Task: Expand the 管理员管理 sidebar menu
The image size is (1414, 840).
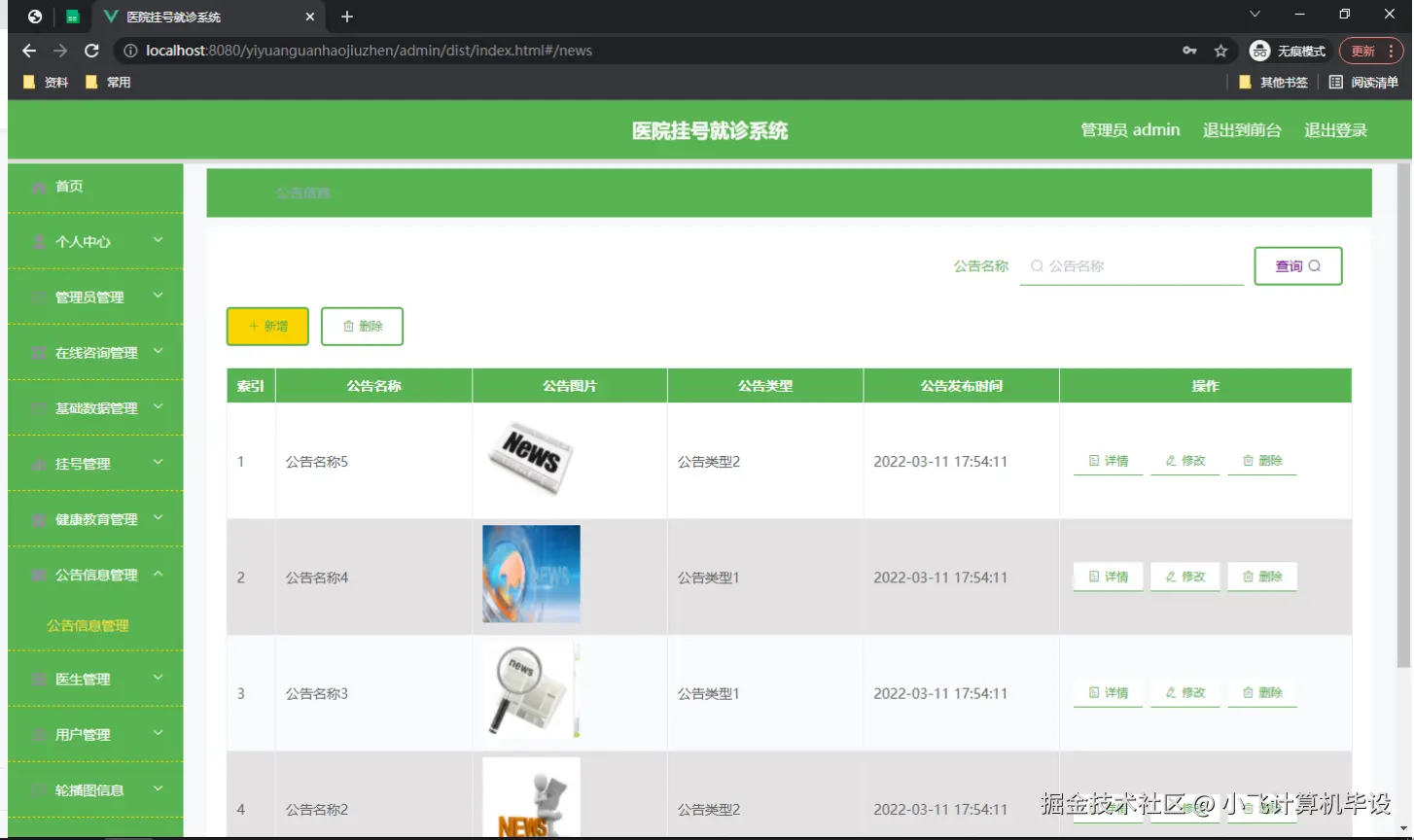Action: [95, 297]
